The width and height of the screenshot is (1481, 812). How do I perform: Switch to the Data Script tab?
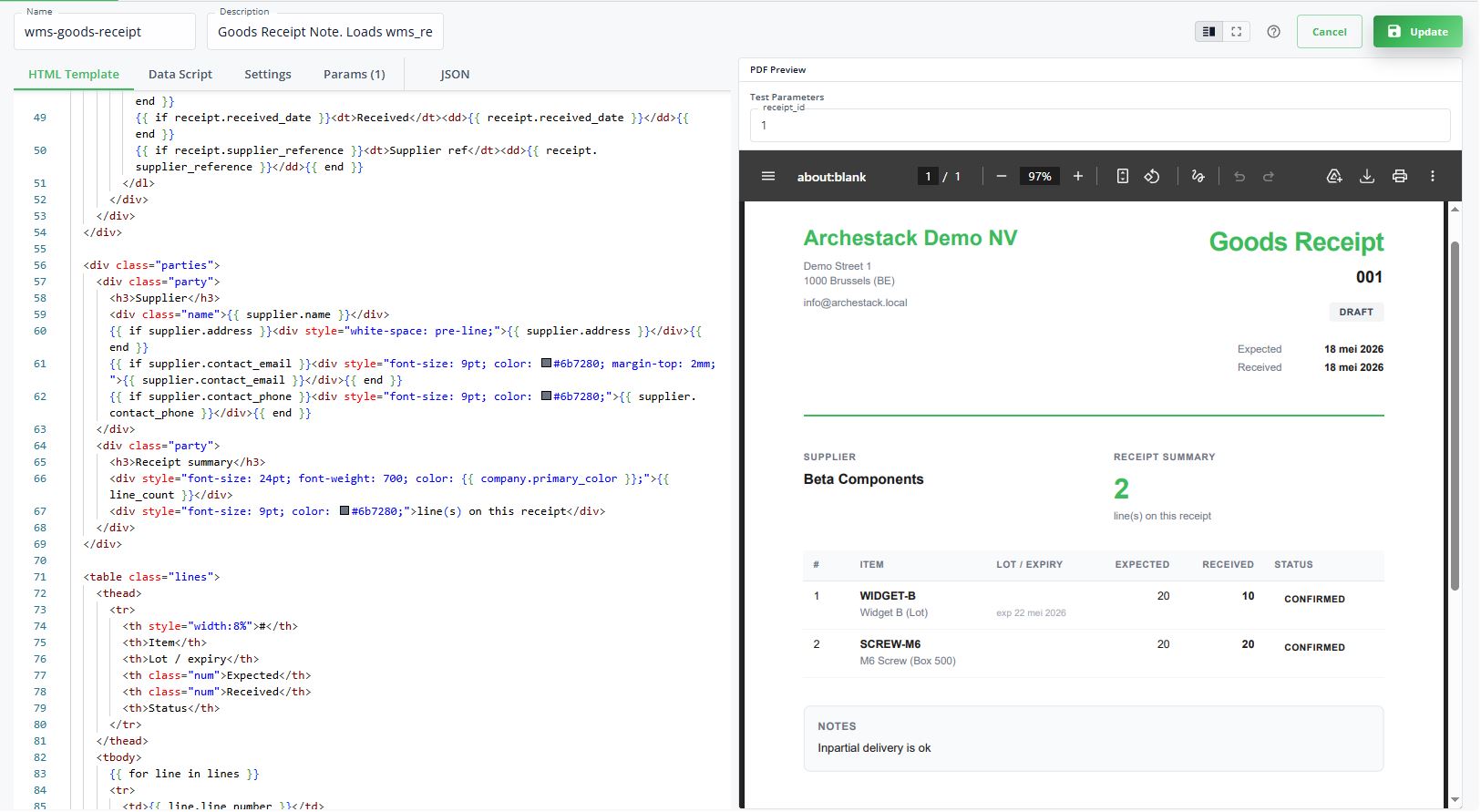(x=180, y=74)
